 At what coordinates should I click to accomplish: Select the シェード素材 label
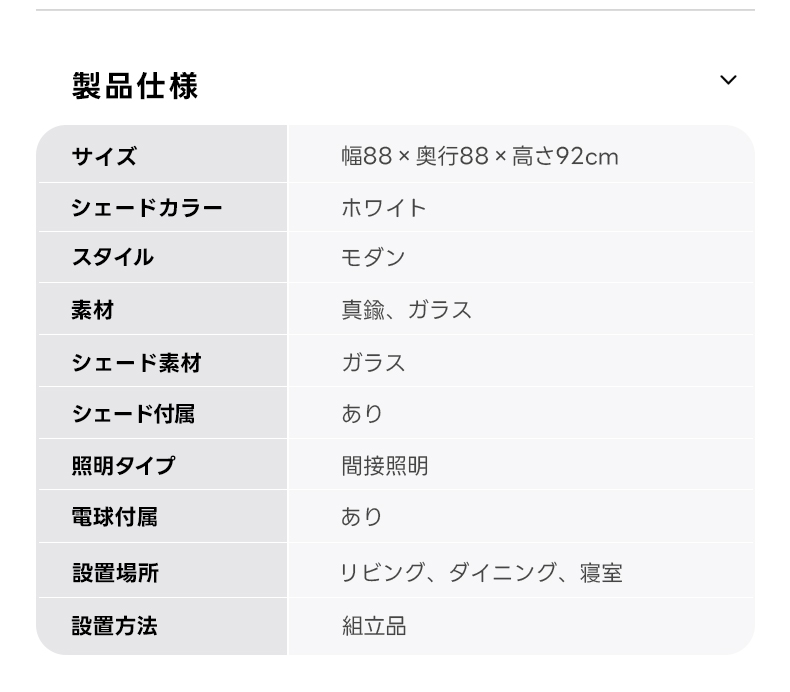[x=137, y=362]
